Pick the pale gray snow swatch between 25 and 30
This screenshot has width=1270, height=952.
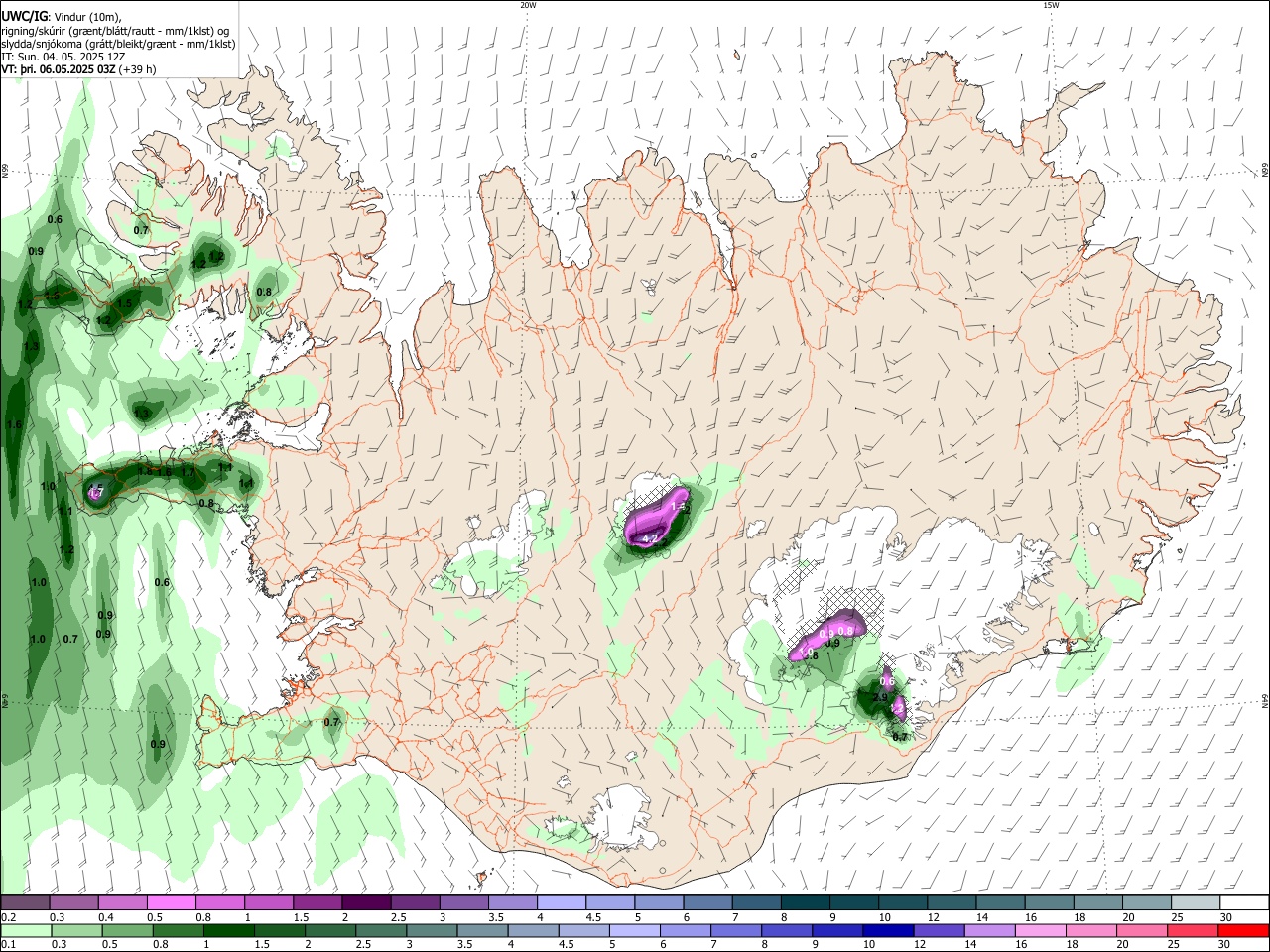(x=1197, y=903)
